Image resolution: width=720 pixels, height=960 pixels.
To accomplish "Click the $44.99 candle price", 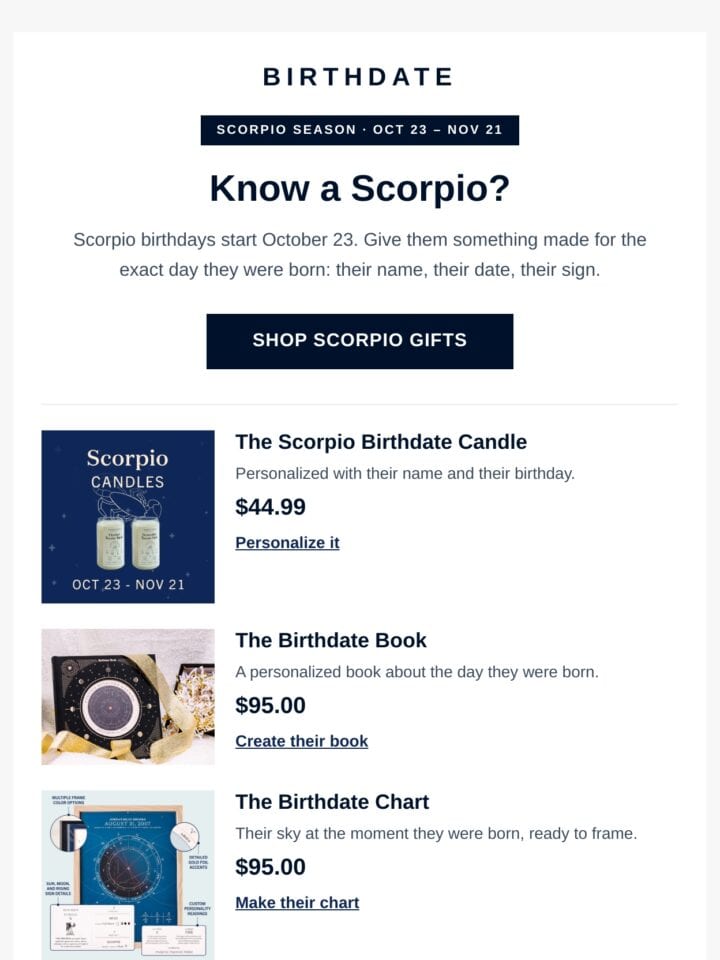I will [x=270, y=507].
